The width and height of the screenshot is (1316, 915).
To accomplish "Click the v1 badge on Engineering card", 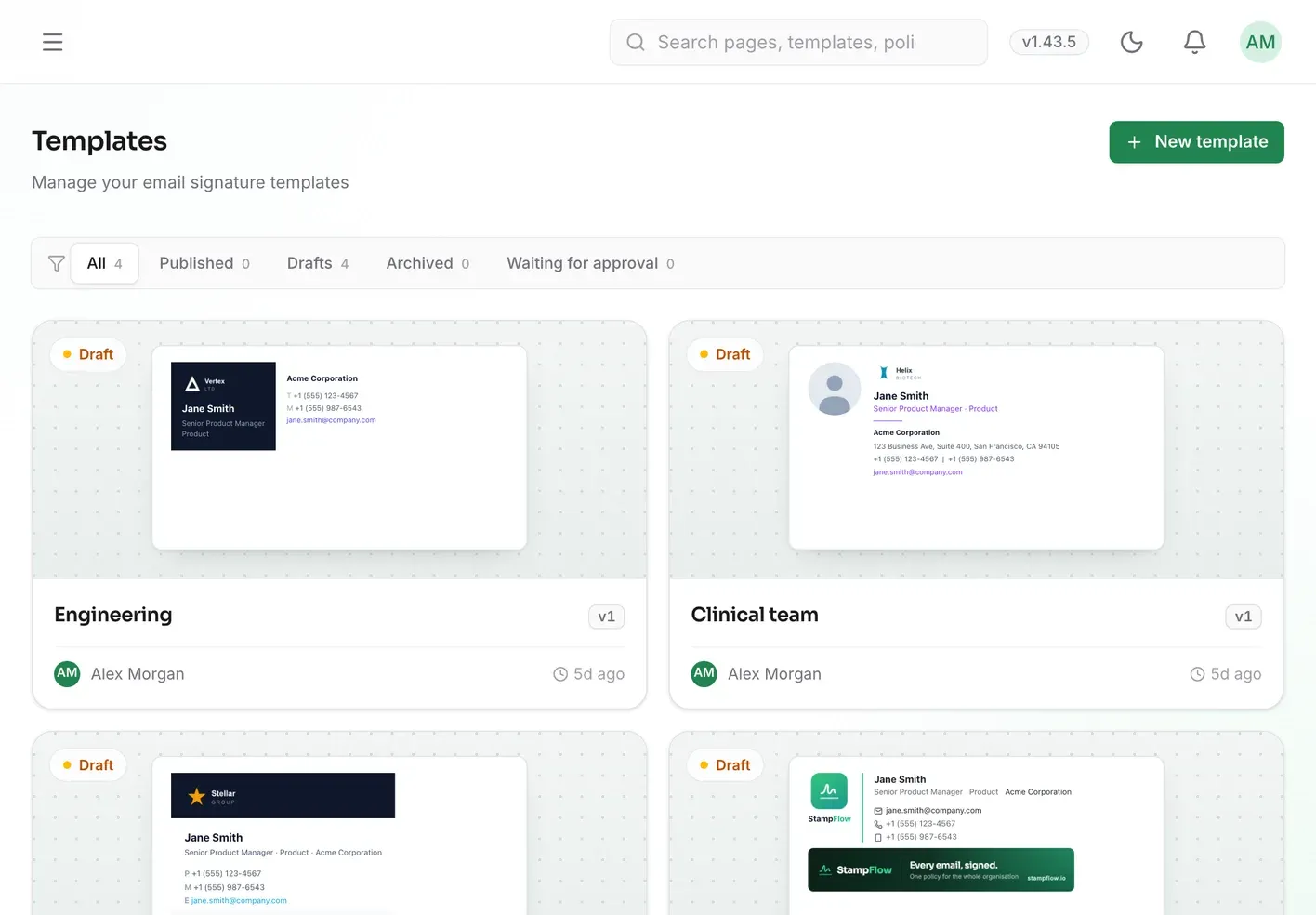I will (606, 617).
